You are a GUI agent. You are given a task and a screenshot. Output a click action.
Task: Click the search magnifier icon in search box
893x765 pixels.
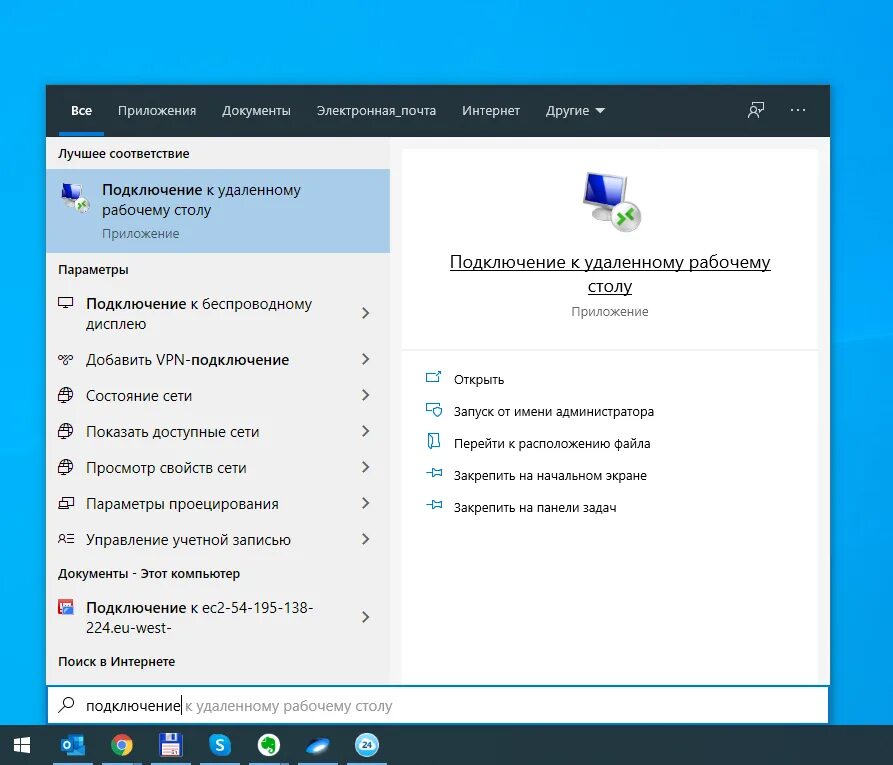tap(67, 705)
